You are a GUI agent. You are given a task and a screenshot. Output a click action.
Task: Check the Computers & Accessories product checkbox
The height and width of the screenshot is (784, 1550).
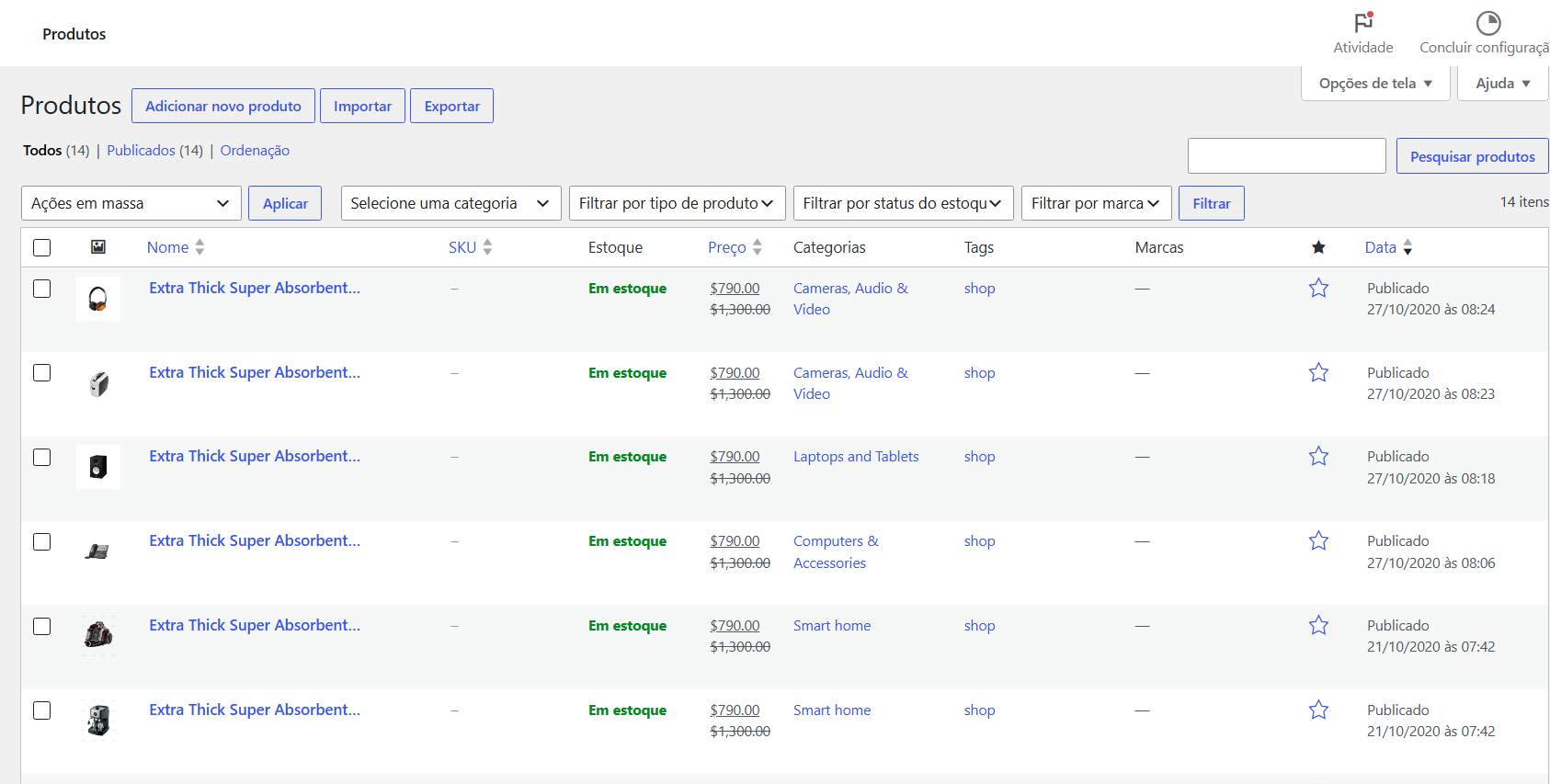pos(42,541)
